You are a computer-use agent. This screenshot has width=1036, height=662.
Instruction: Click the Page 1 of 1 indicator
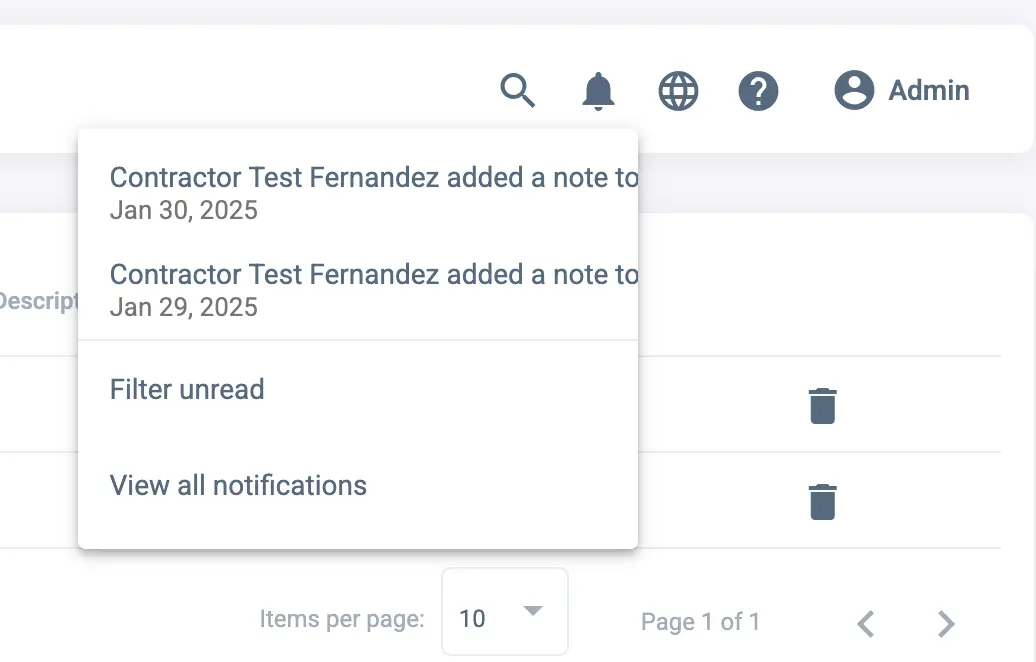700,622
